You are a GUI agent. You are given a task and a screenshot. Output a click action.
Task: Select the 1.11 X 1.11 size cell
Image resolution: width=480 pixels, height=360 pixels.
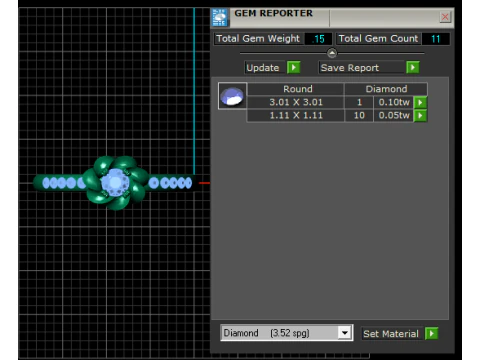coord(296,115)
